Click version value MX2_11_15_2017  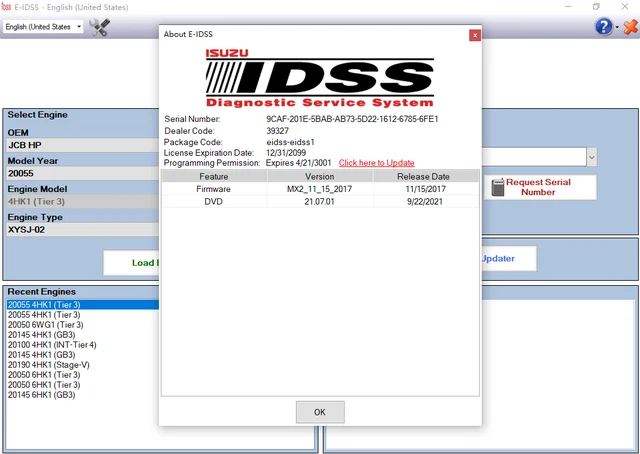pyautogui.click(x=320, y=189)
